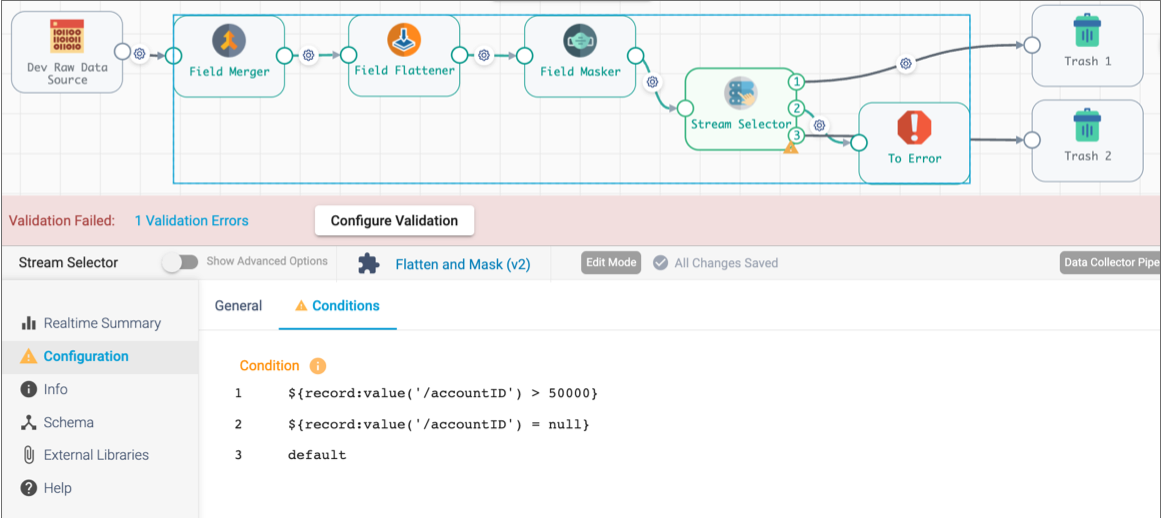Click the Configure Validation button
Screen dimensions: 1161x518
(394, 221)
